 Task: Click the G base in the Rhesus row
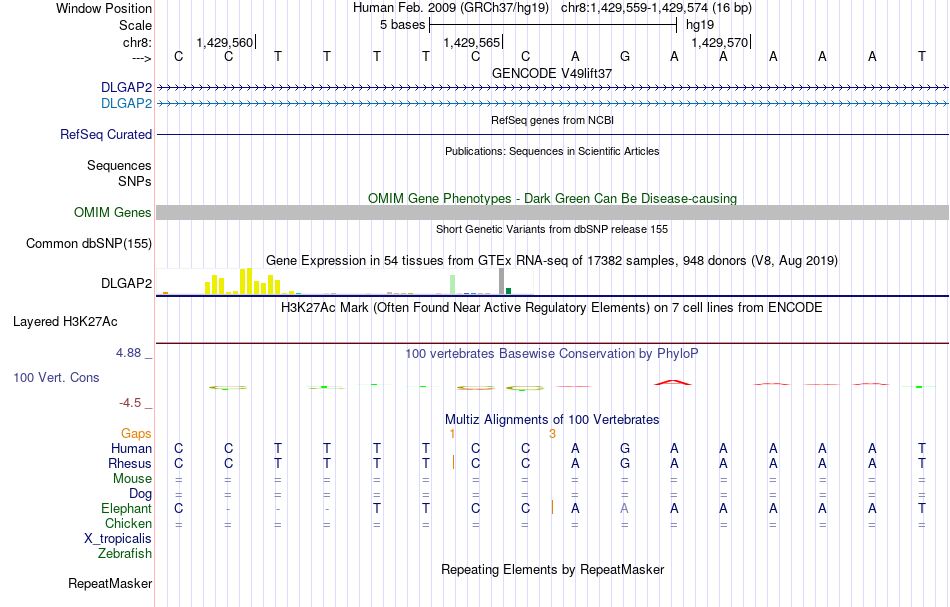point(625,463)
